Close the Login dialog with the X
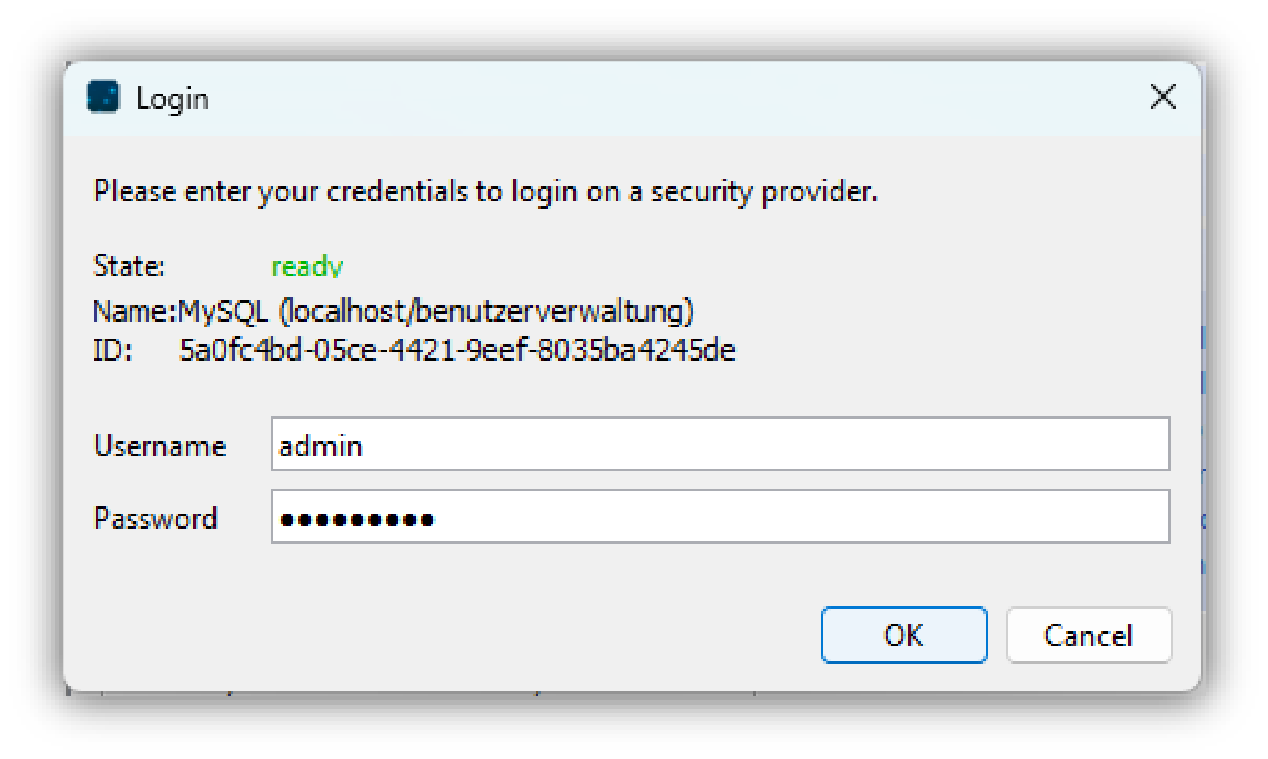 click(x=1163, y=97)
